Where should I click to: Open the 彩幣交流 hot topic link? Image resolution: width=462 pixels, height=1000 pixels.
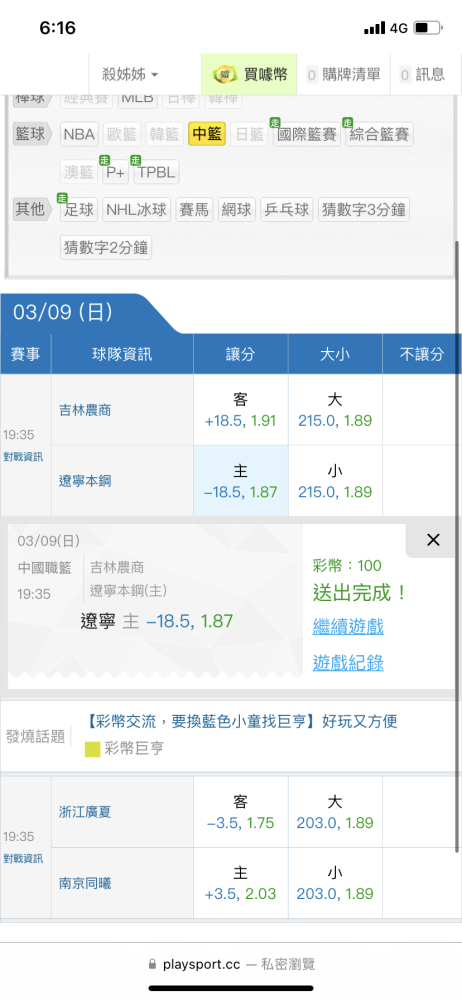(241, 721)
